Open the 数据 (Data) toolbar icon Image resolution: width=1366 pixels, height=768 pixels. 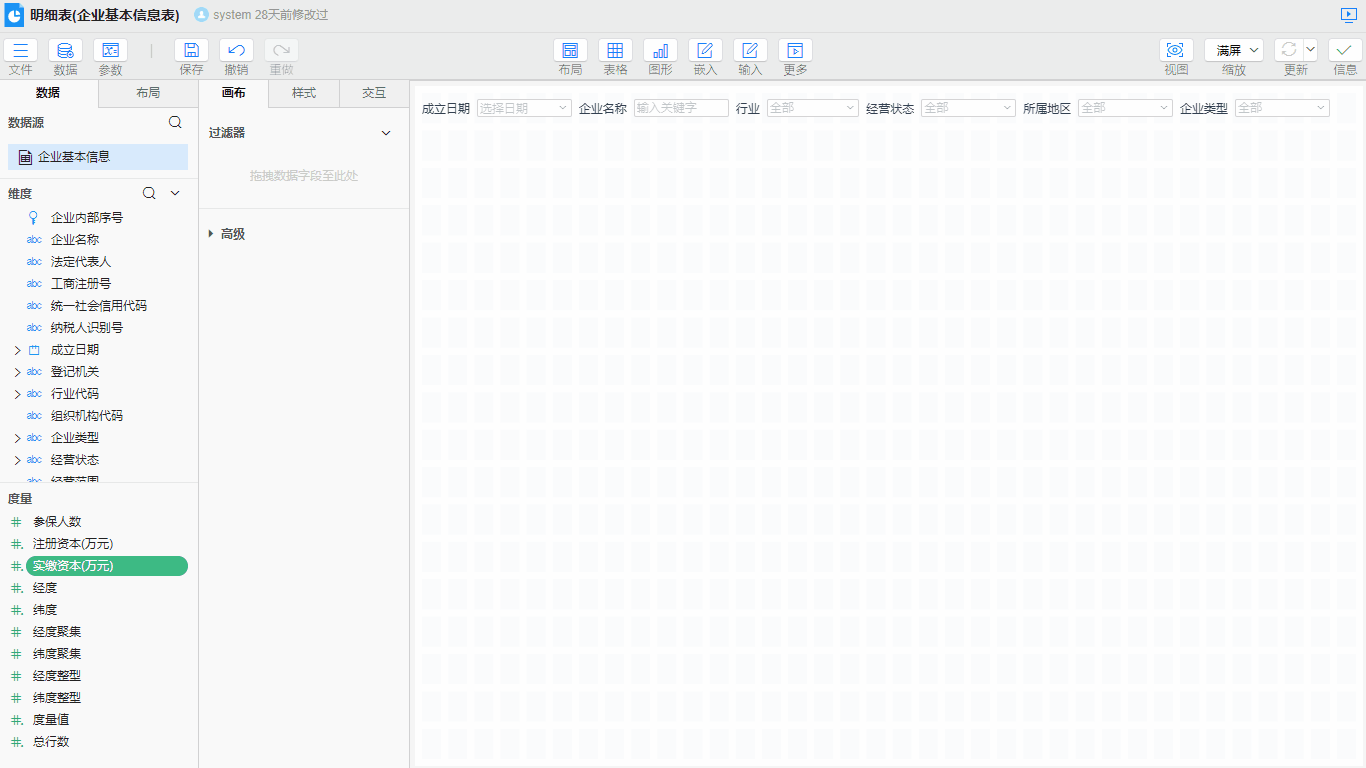coord(65,51)
